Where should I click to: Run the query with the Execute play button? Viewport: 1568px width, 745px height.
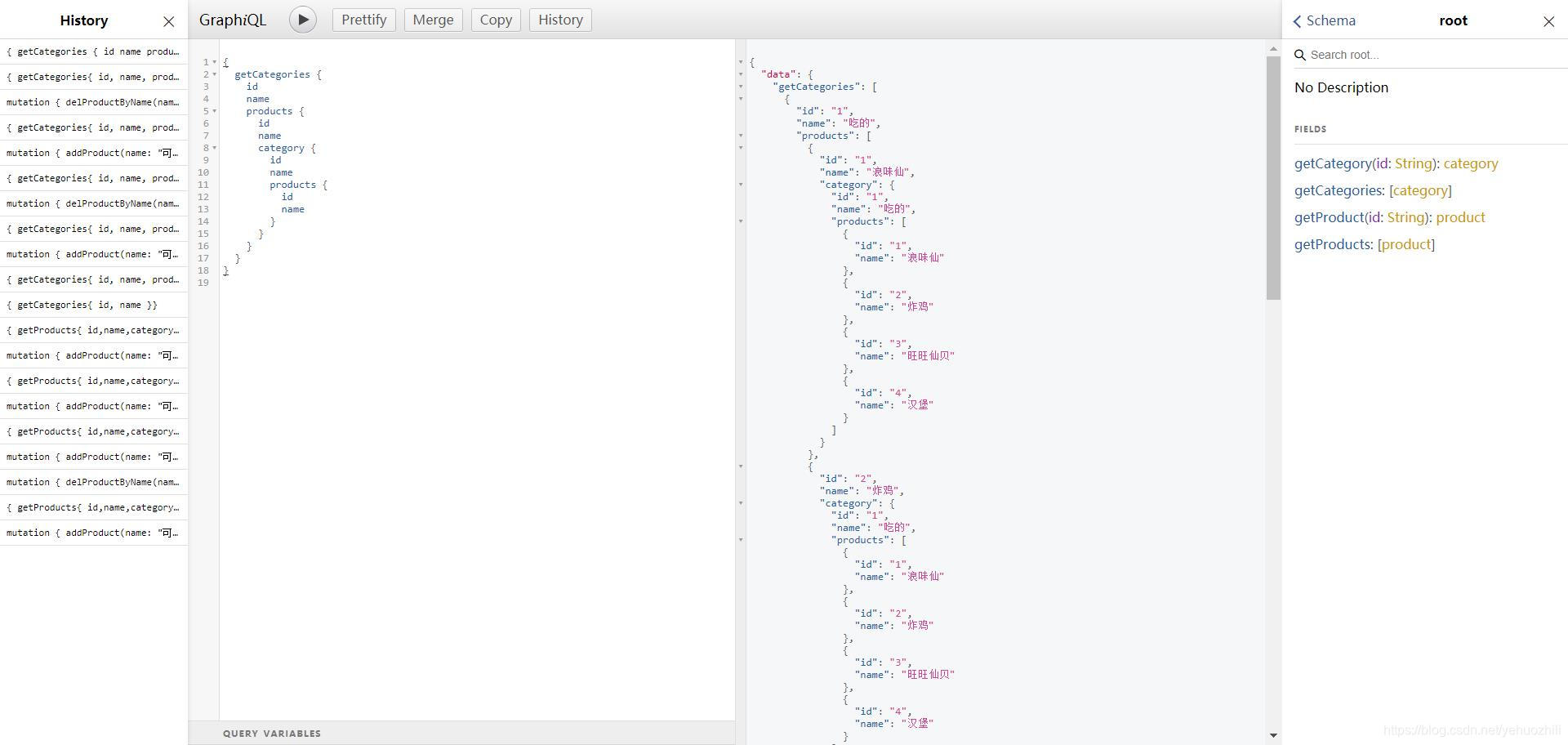click(302, 20)
